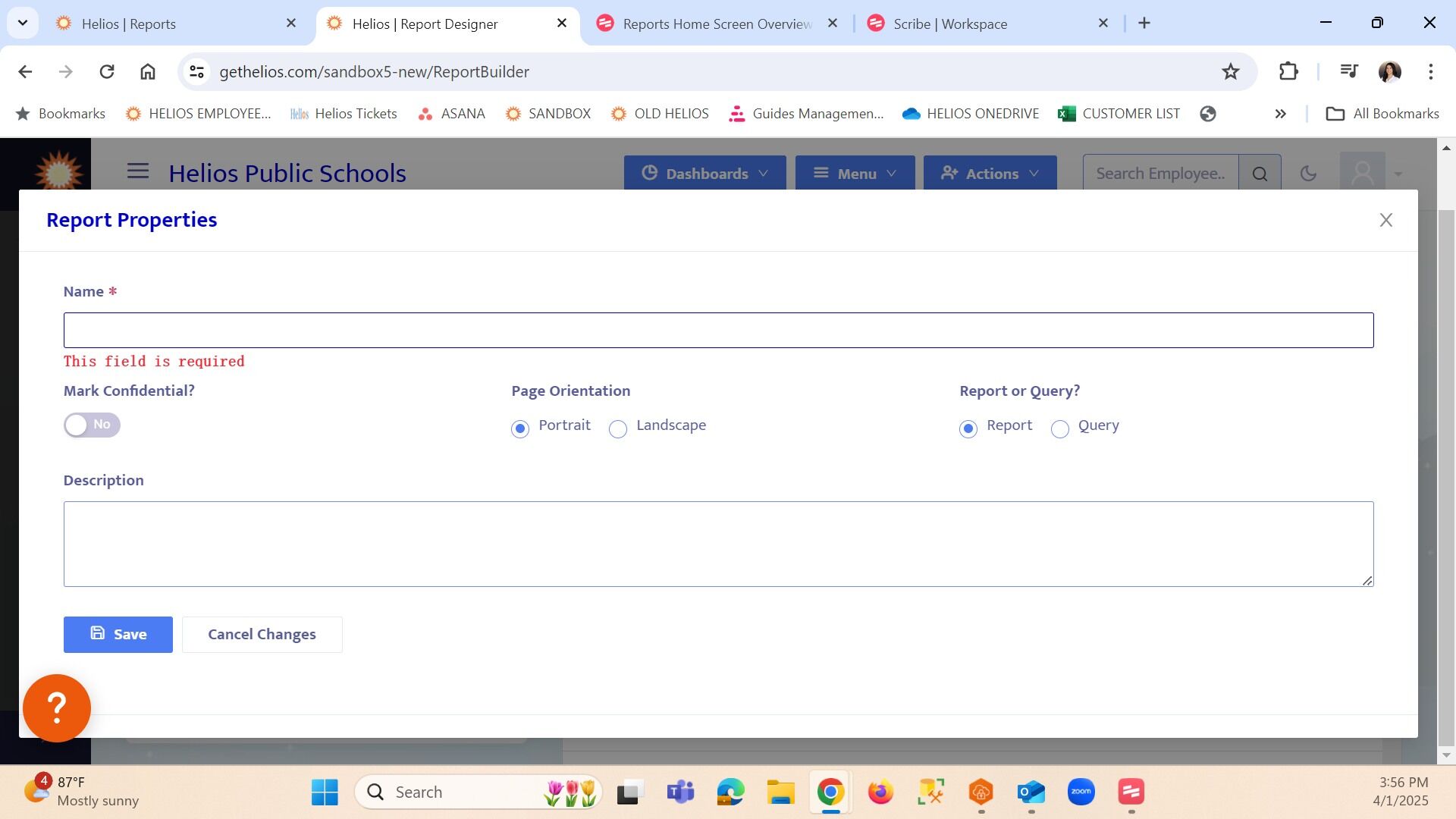Click the employee search magnifier icon
The width and height of the screenshot is (1456, 819).
coord(1260,174)
